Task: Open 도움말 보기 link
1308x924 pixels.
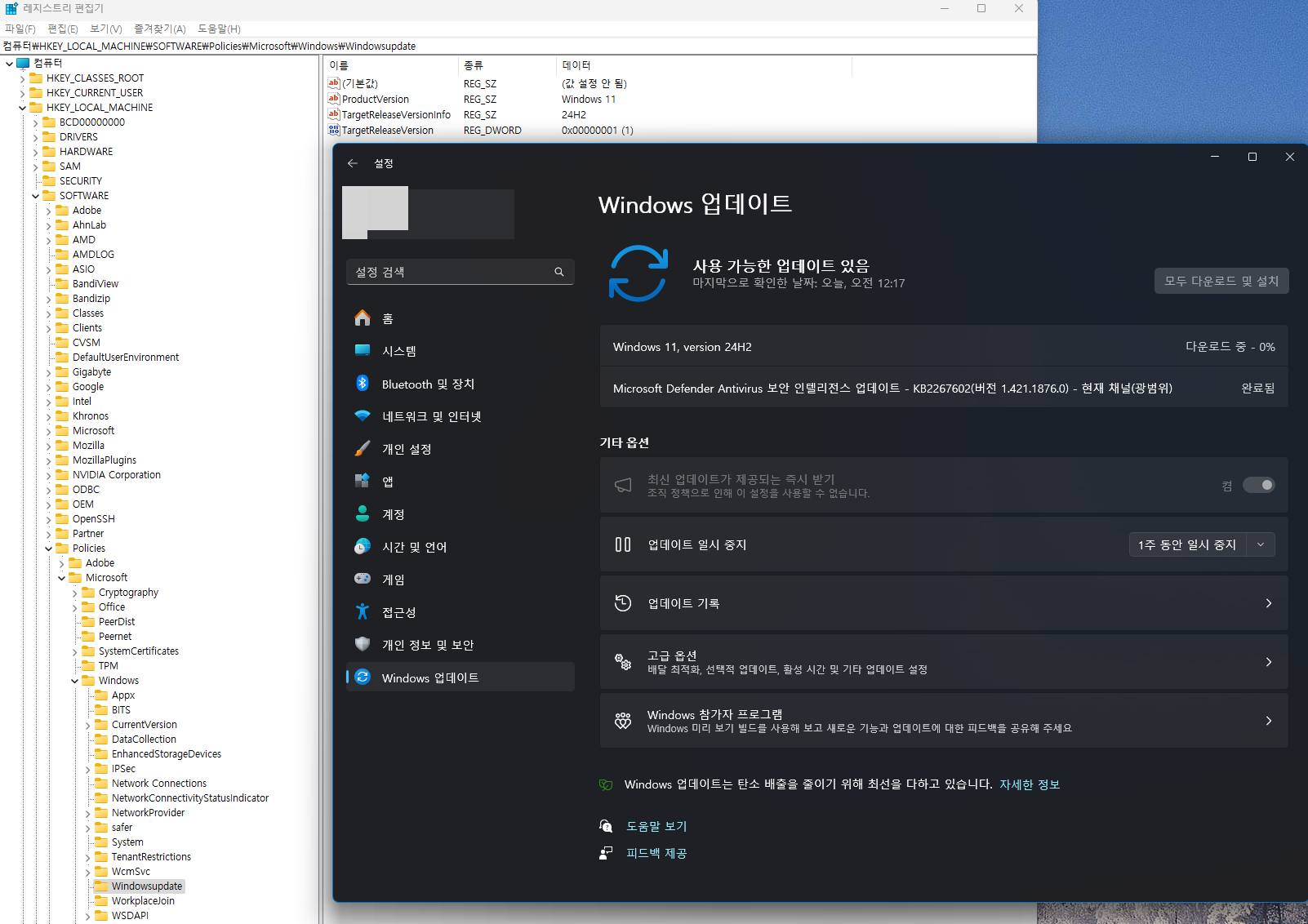Action: click(656, 826)
